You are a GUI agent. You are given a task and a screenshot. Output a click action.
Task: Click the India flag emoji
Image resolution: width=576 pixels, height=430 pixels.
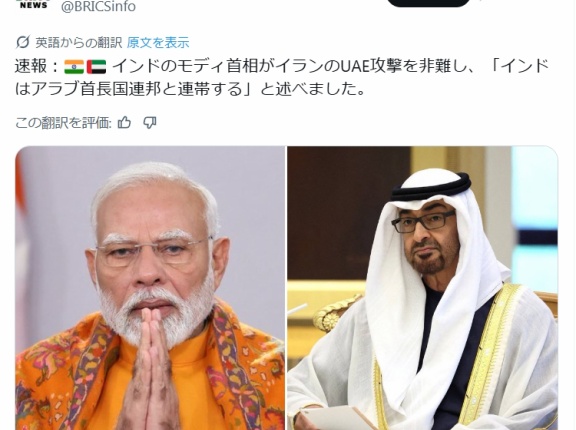click(74, 67)
